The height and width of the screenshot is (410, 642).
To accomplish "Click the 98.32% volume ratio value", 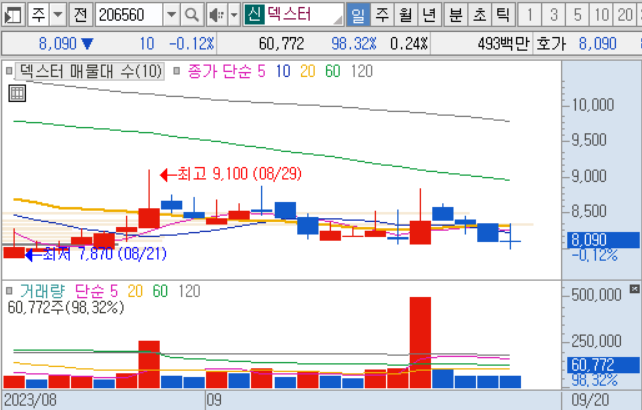I will tap(354, 43).
